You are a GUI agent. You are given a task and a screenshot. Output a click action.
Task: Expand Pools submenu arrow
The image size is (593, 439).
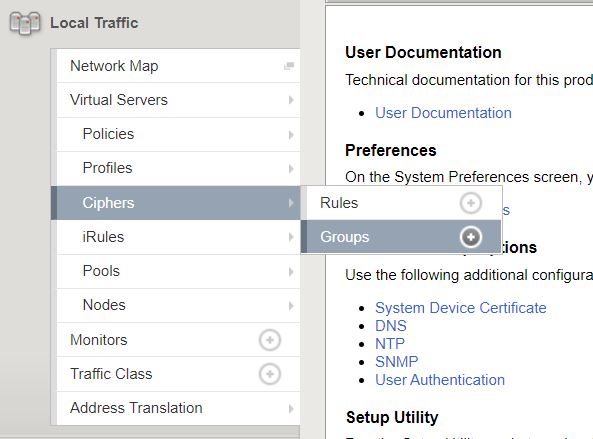[291, 271]
